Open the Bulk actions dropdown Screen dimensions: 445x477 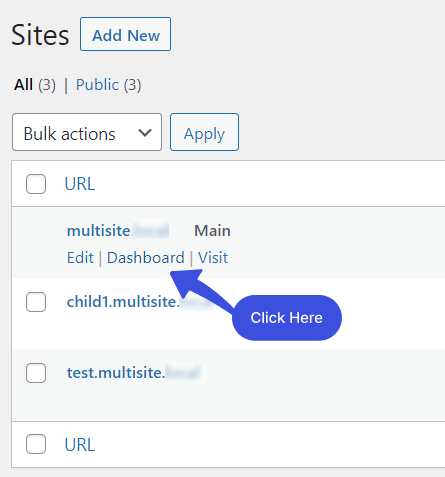tap(87, 132)
